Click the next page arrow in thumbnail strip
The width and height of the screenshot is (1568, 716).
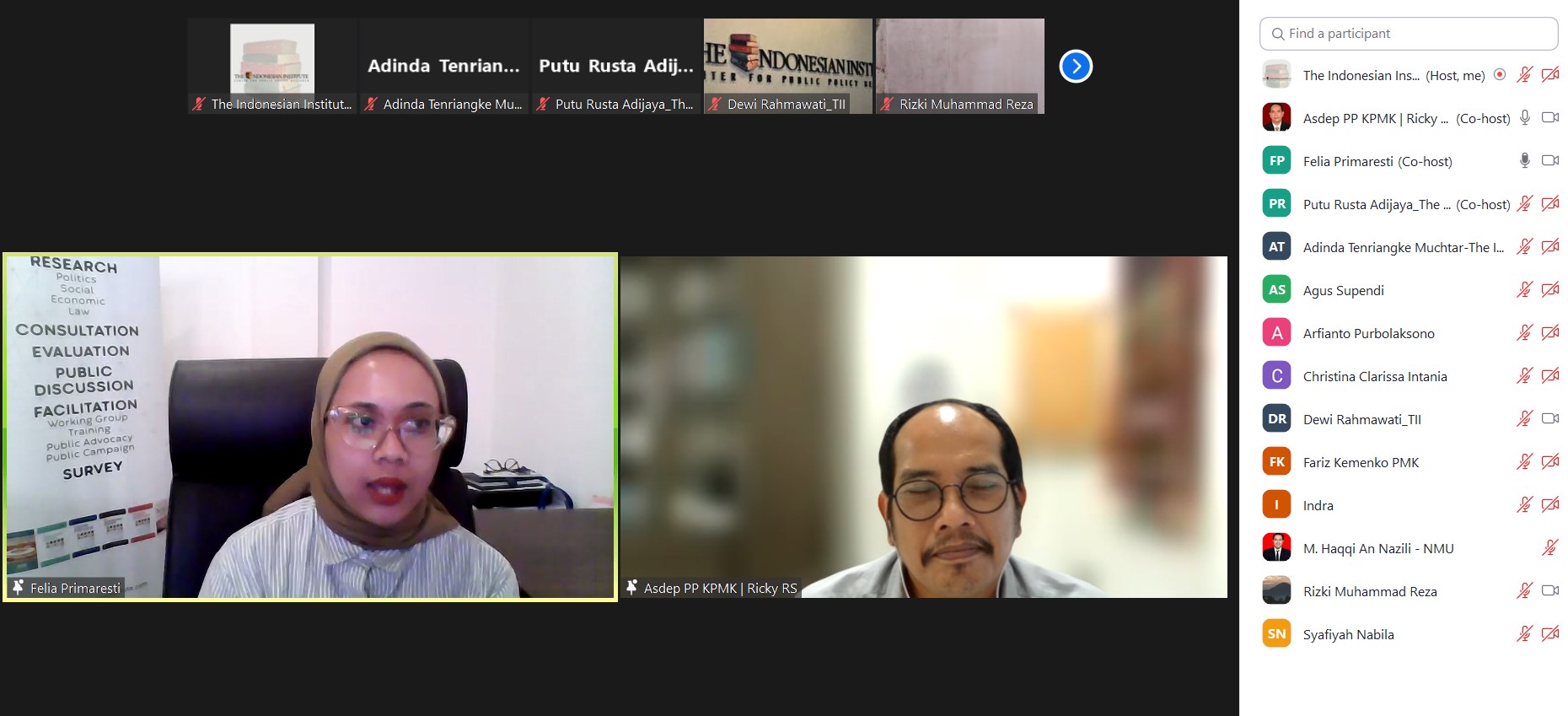(1076, 67)
